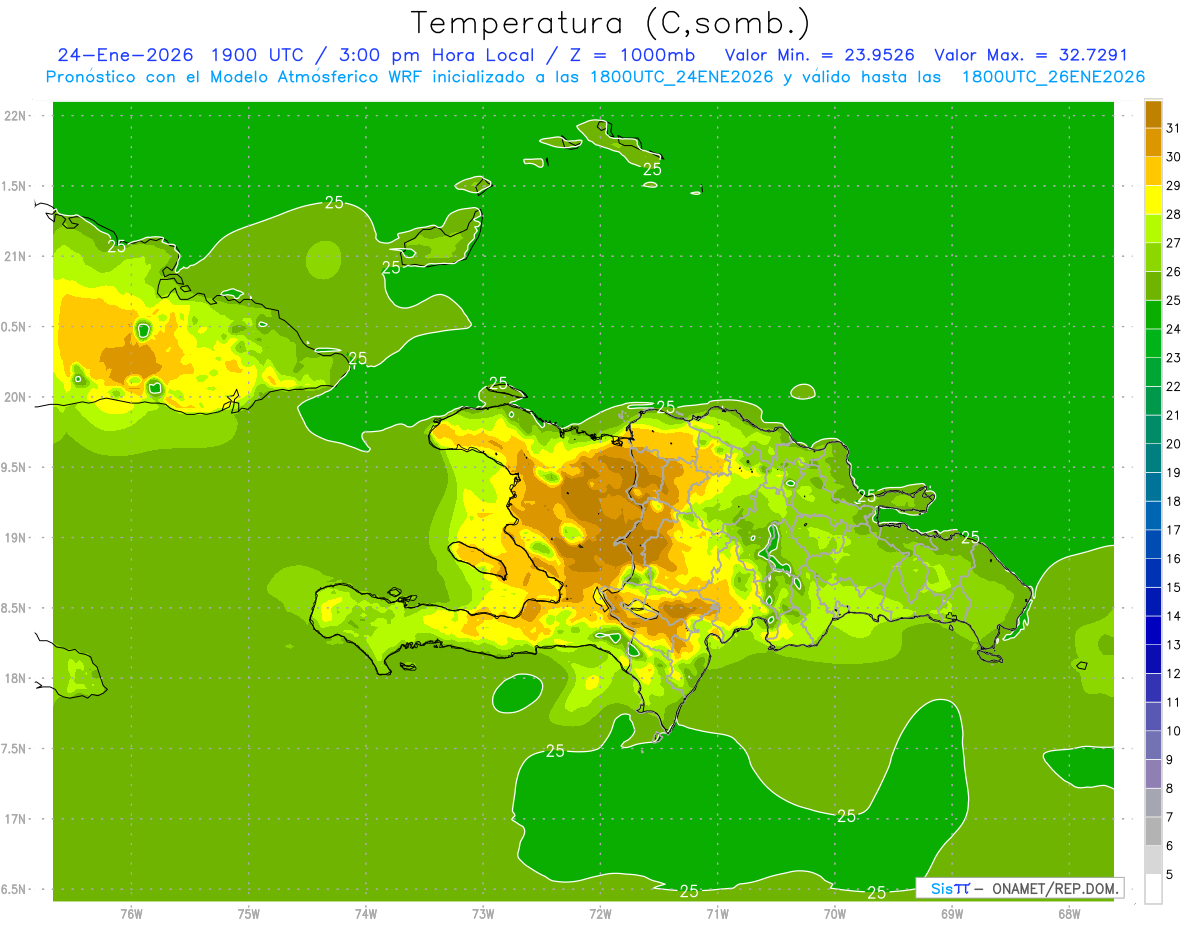Click the top dark-orange swatch above 31

click(1153, 114)
